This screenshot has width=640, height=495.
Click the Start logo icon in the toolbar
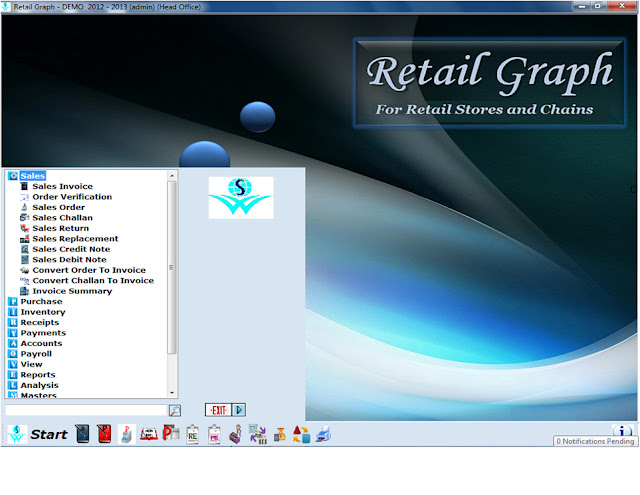[x=17, y=434]
